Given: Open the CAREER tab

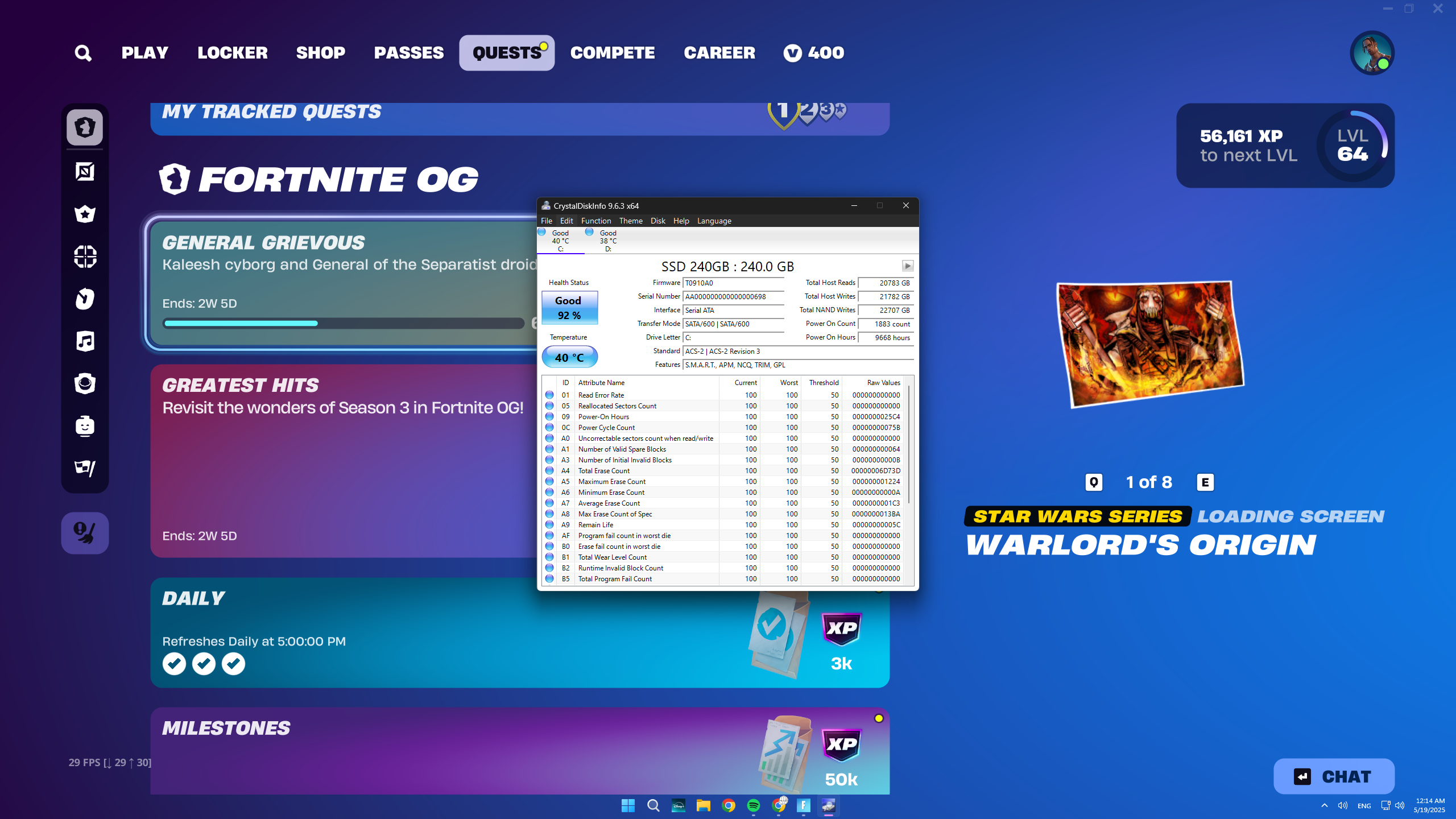Looking at the screenshot, I should point(719,53).
